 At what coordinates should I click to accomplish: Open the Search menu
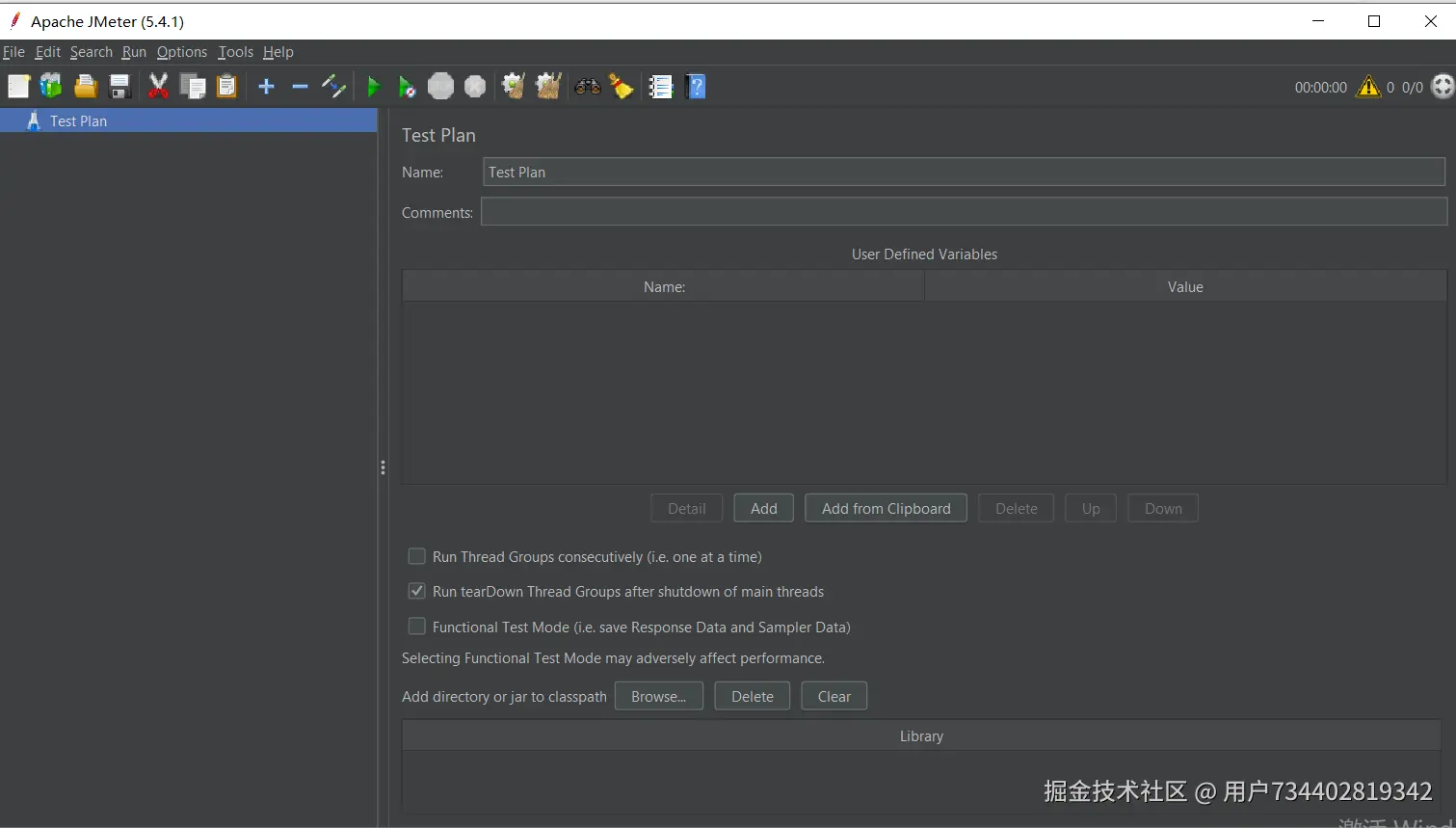pyautogui.click(x=92, y=52)
